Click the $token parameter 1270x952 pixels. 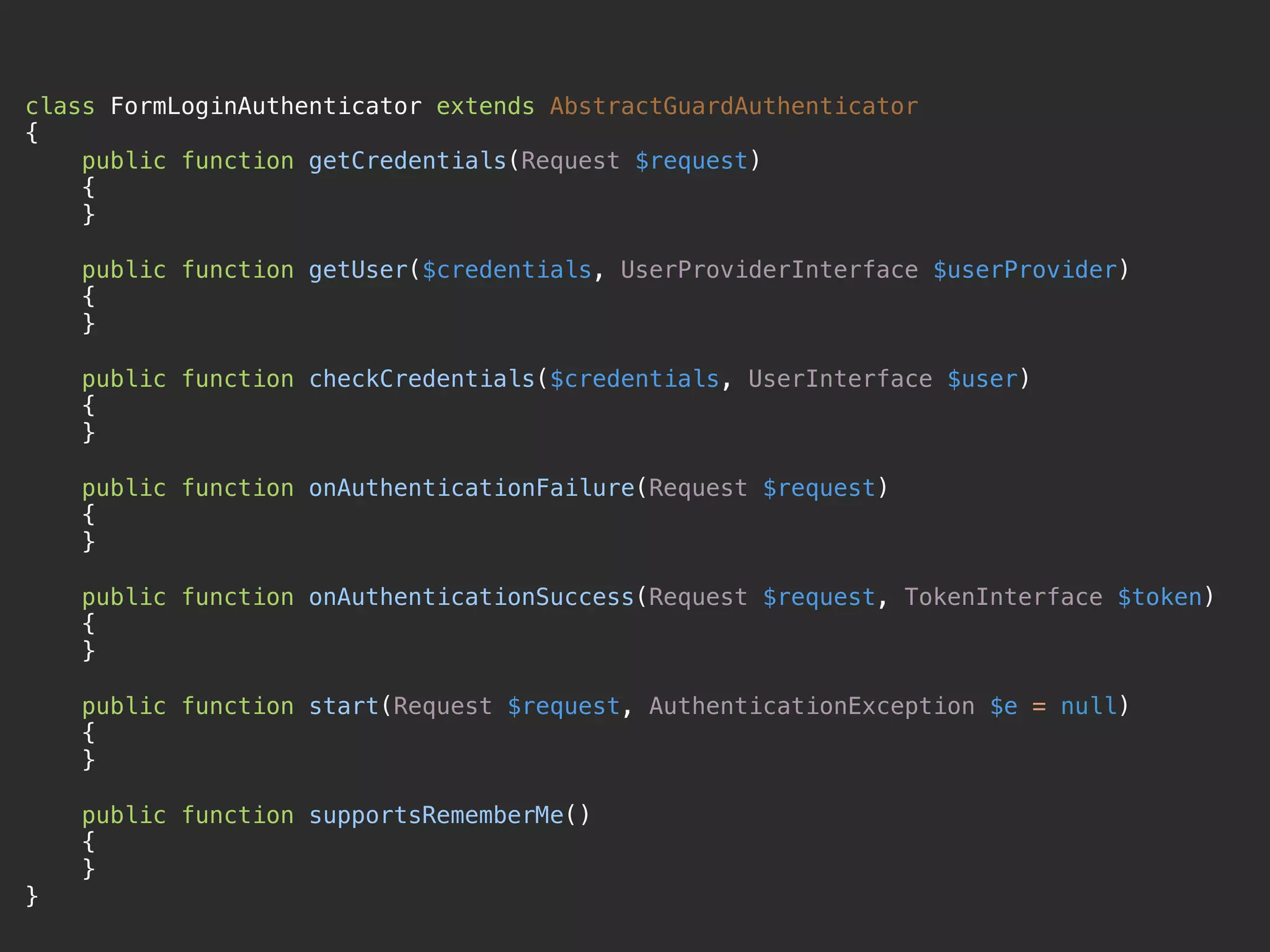1160,597
